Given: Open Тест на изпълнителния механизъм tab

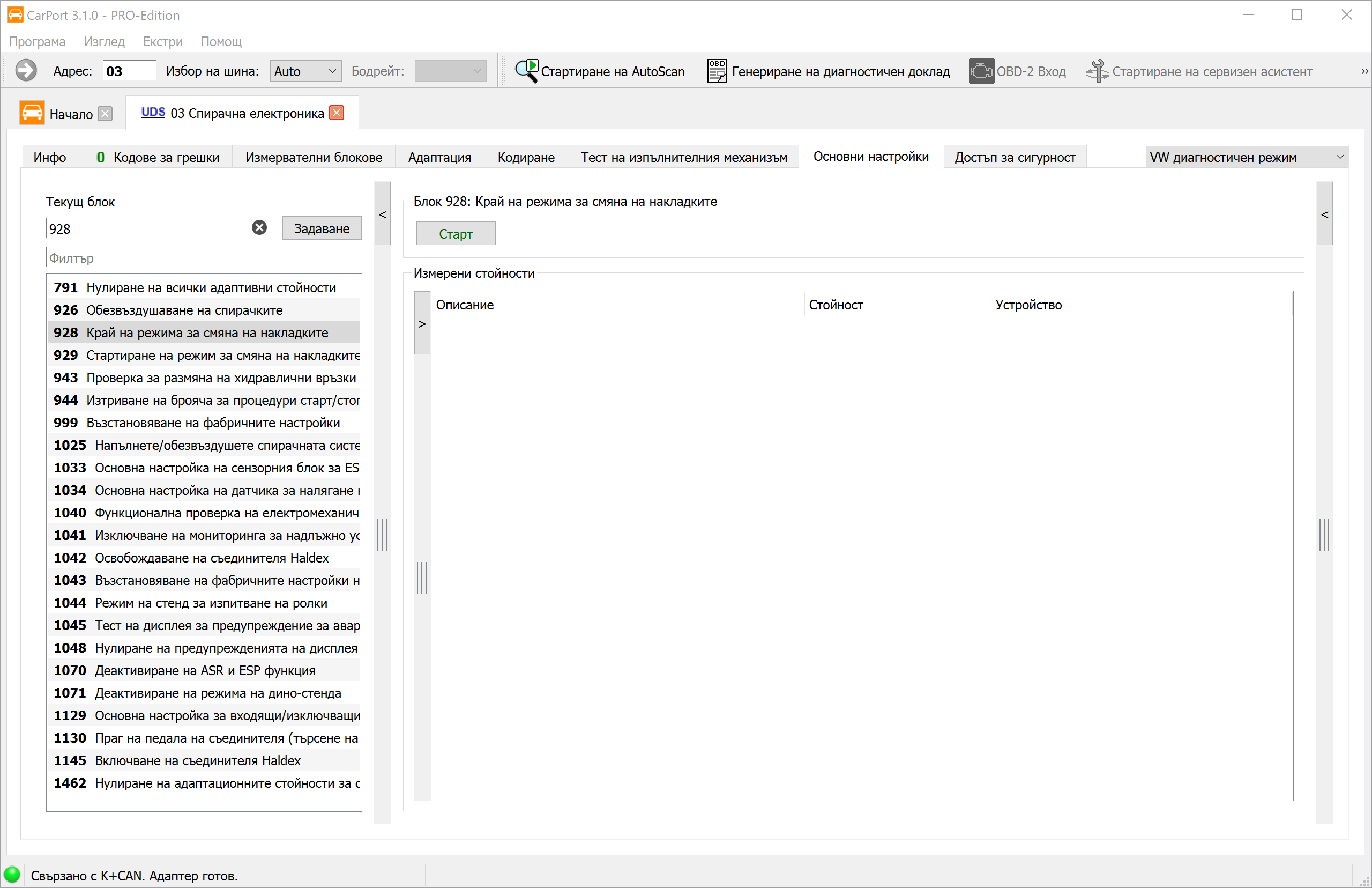Looking at the screenshot, I should [683, 157].
